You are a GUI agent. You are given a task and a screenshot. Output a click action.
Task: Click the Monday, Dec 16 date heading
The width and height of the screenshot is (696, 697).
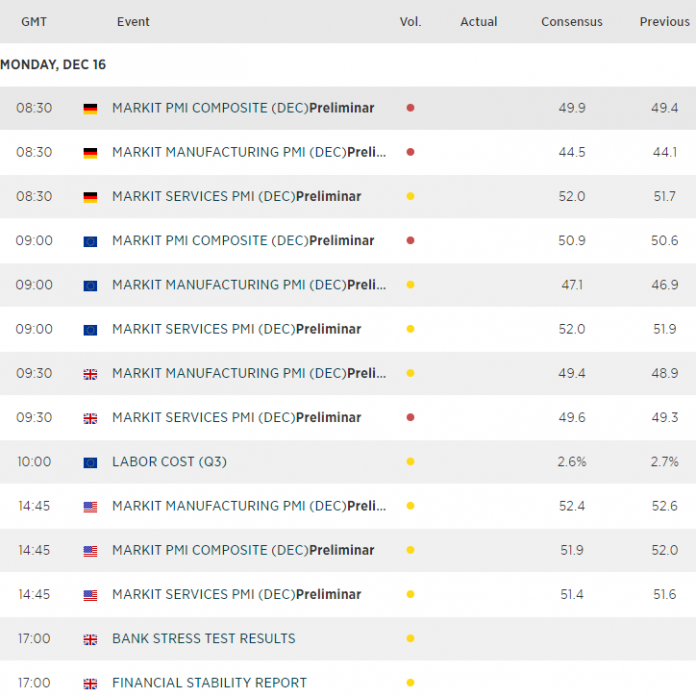coord(53,65)
